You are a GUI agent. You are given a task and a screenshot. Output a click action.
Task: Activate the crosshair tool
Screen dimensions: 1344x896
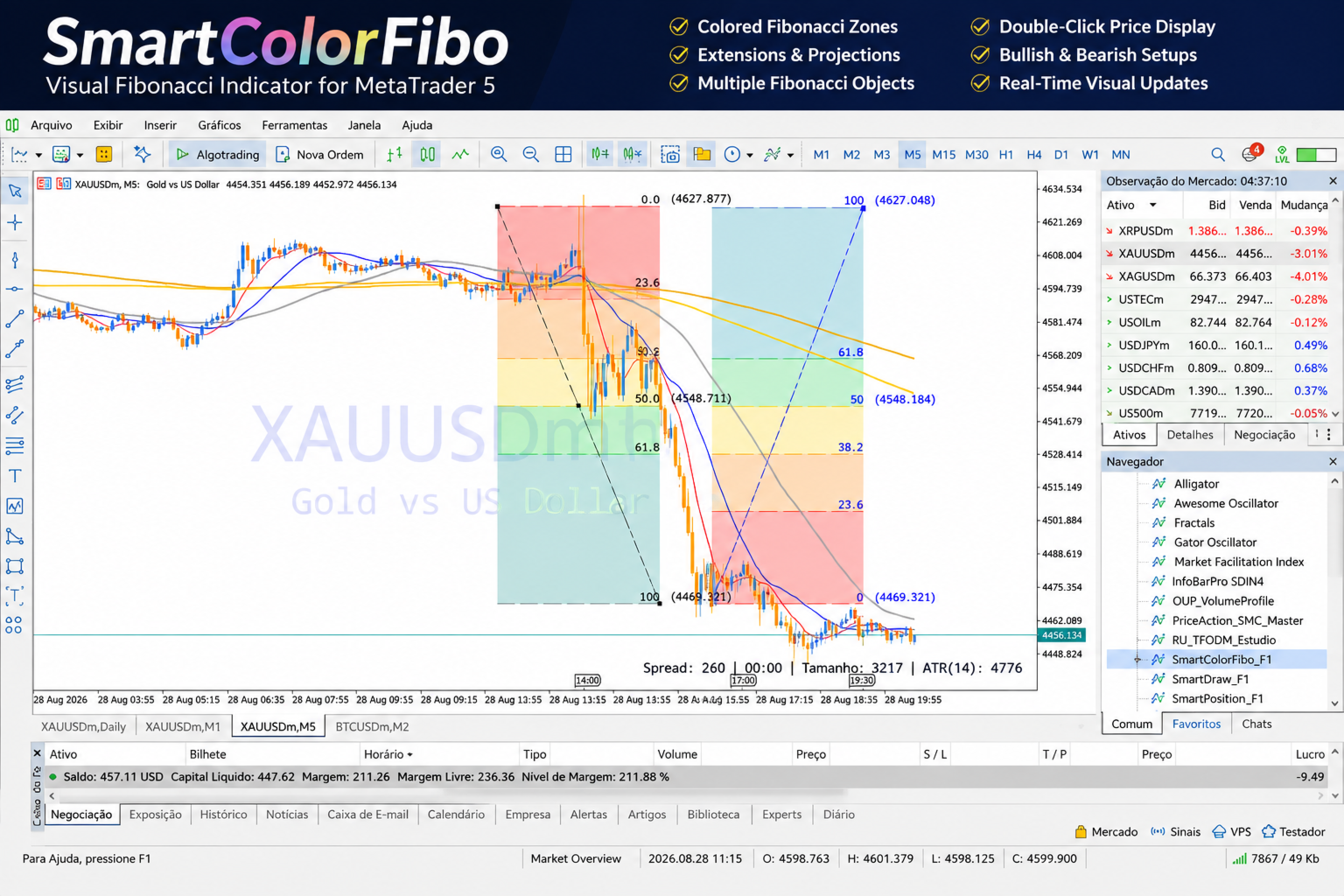pos(15,223)
